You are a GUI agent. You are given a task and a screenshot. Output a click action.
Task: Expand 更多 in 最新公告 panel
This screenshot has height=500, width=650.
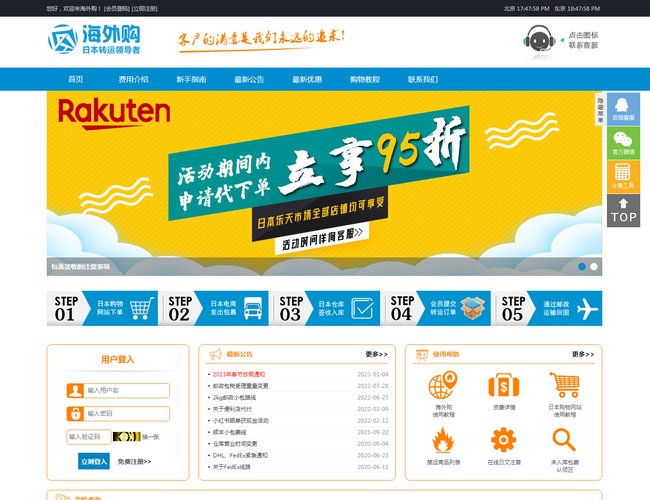[376, 354]
